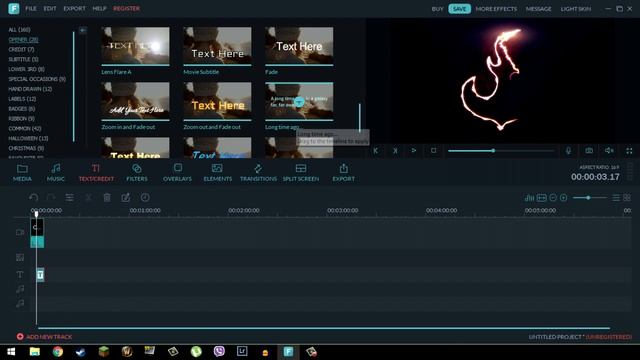
Task: Select the HALLOWEEN category
Action: coord(28,138)
